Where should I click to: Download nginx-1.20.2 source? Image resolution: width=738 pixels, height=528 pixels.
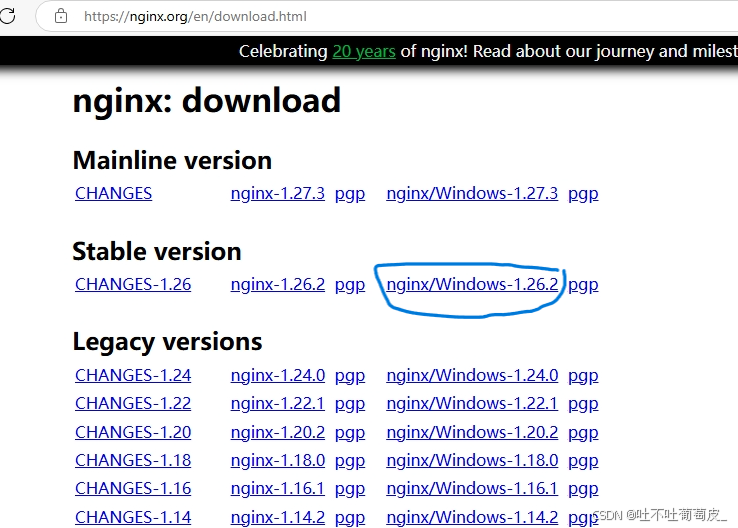(278, 432)
